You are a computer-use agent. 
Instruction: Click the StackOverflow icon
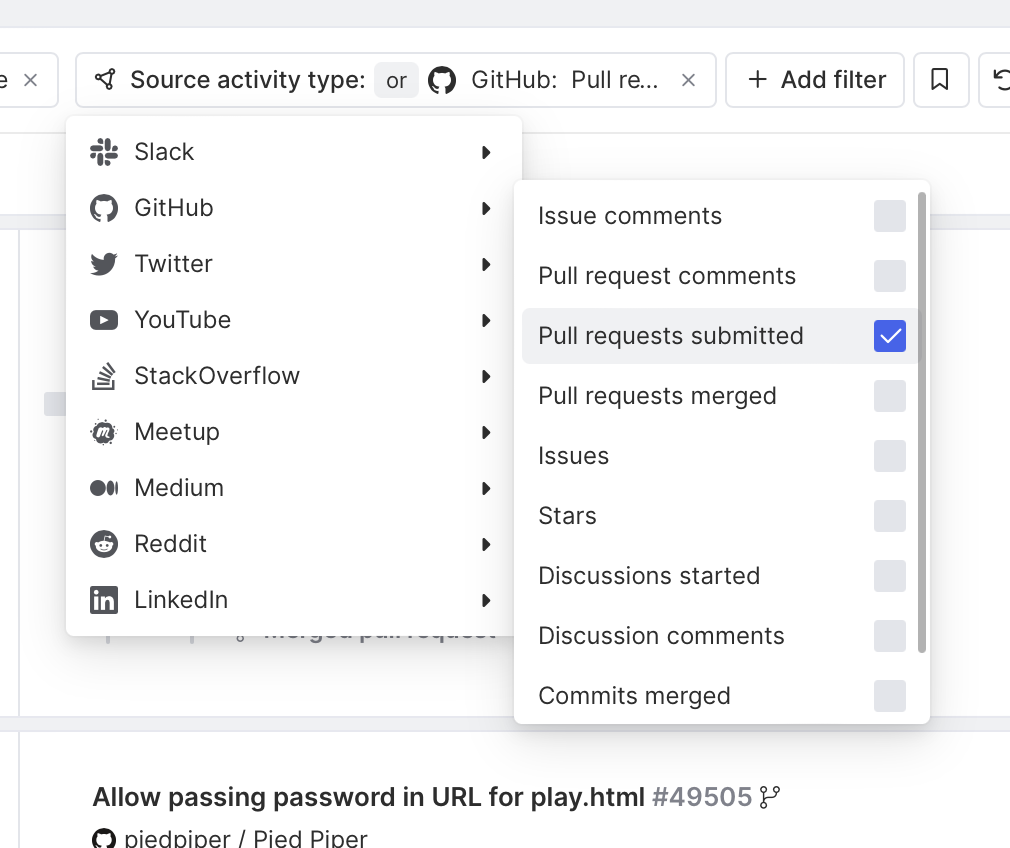[104, 376]
